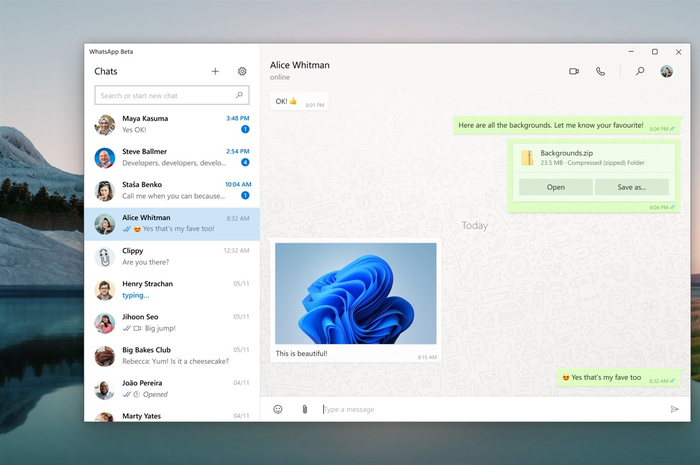Click Jihoon Seo's avatar
The height and width of the screenshot is (465, 700).
(x=105, y=323)
